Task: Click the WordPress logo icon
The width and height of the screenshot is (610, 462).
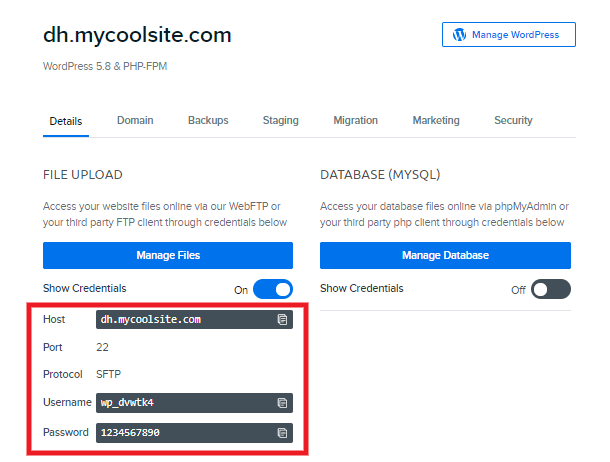Action: [459, 35]
